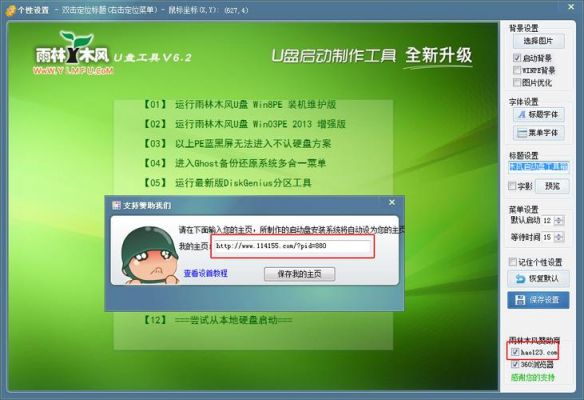The width and height of the screenshot is (584, 400).
Task: Click the 保存我的主页 button
Action: 299,274
